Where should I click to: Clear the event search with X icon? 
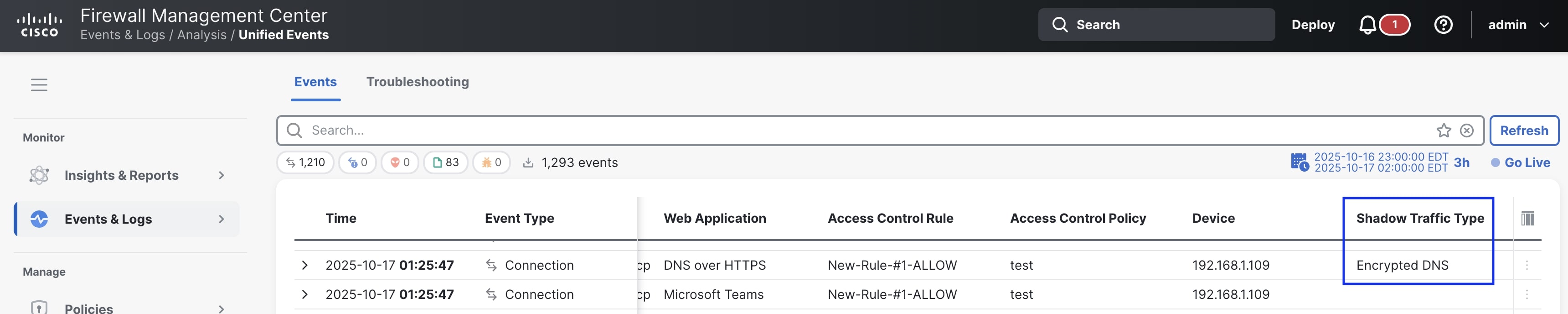tap(1467, 131)
